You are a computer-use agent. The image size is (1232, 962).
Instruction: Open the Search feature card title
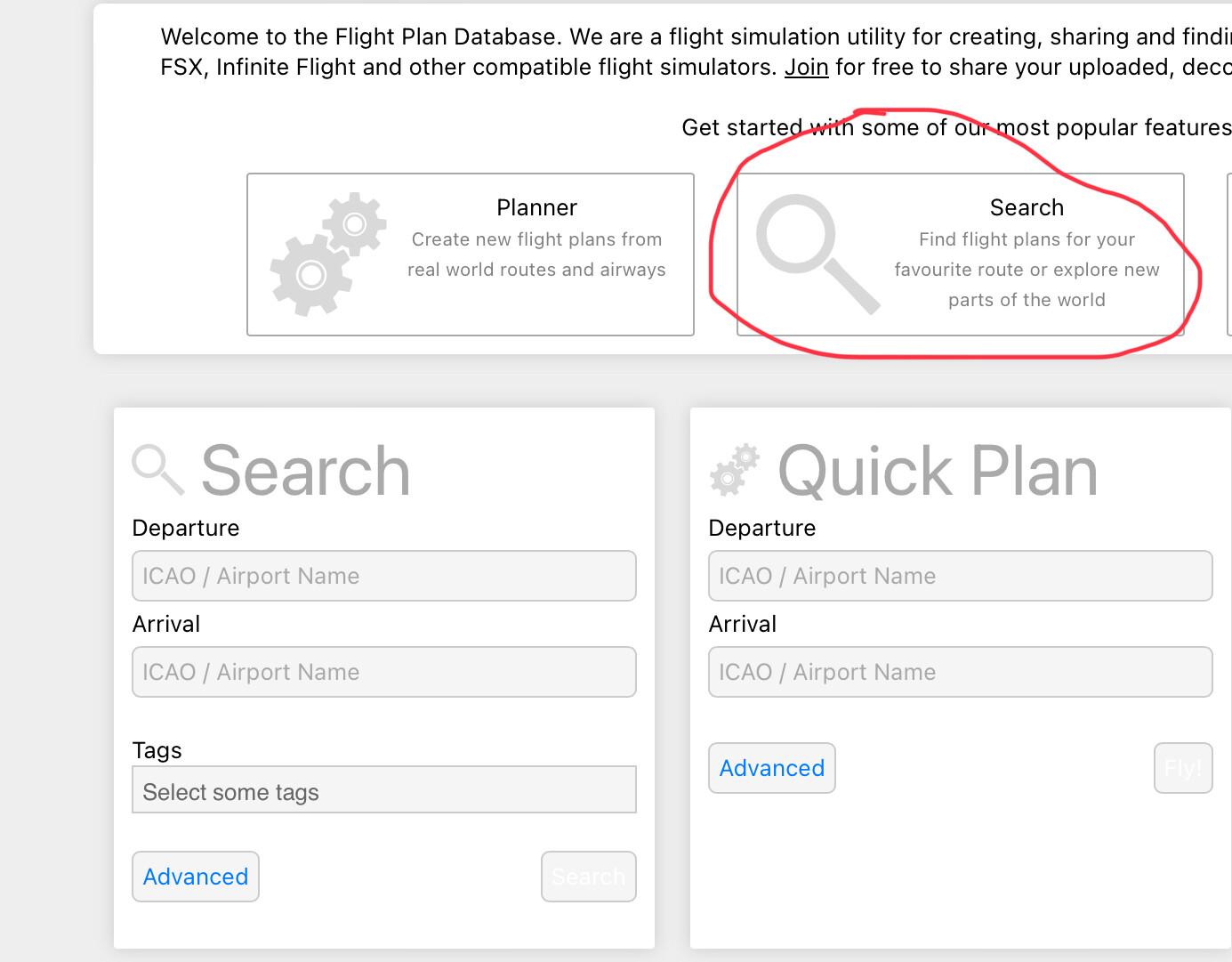pyautogui.click(x=1027, y=207)
